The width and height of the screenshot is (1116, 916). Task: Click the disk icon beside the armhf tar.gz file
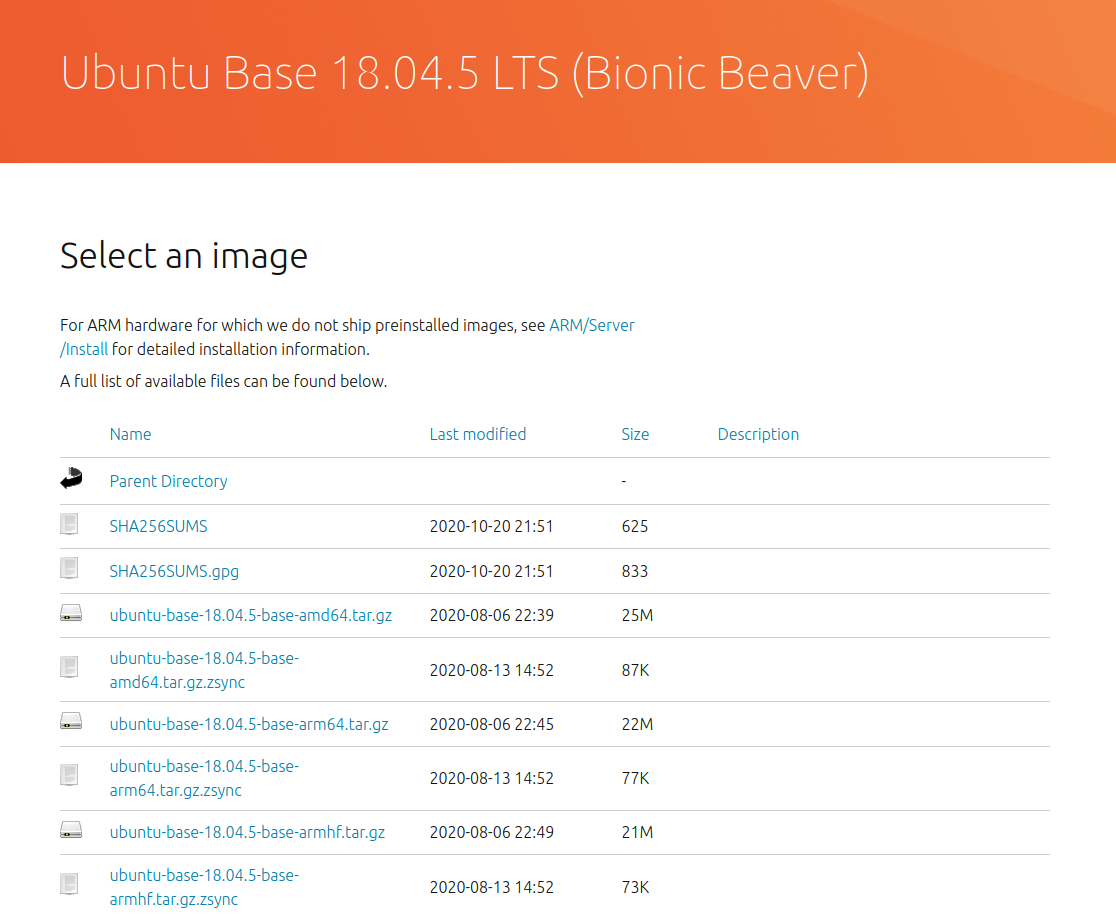(69, 830)
